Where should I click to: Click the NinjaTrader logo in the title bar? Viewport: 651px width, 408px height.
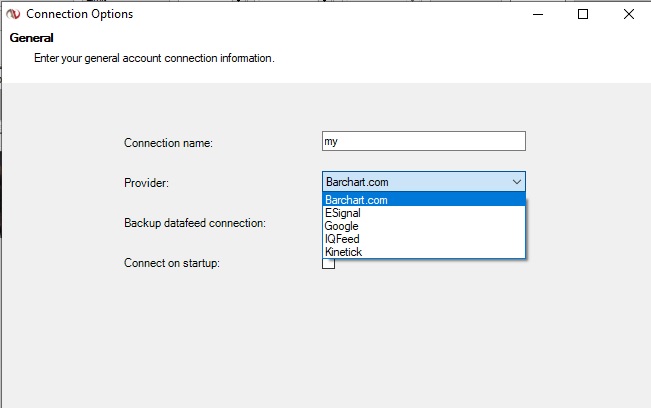pos(13,14)
